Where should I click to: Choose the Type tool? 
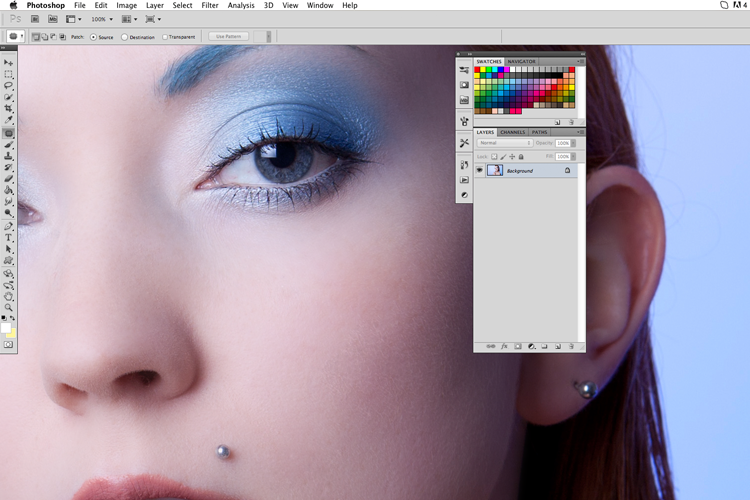click(9, 237)
